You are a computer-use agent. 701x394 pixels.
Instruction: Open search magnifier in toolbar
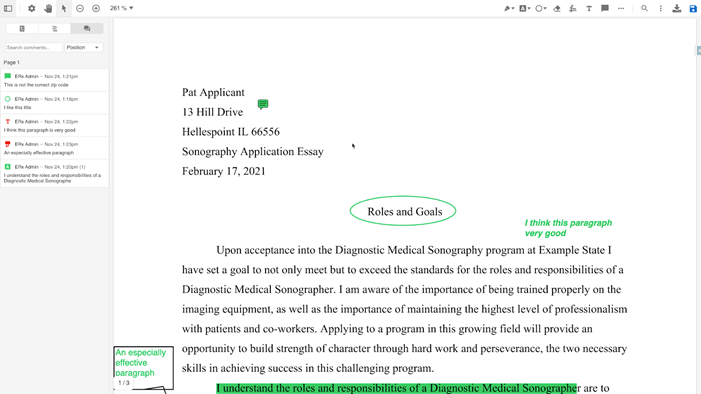click(644, 8)
